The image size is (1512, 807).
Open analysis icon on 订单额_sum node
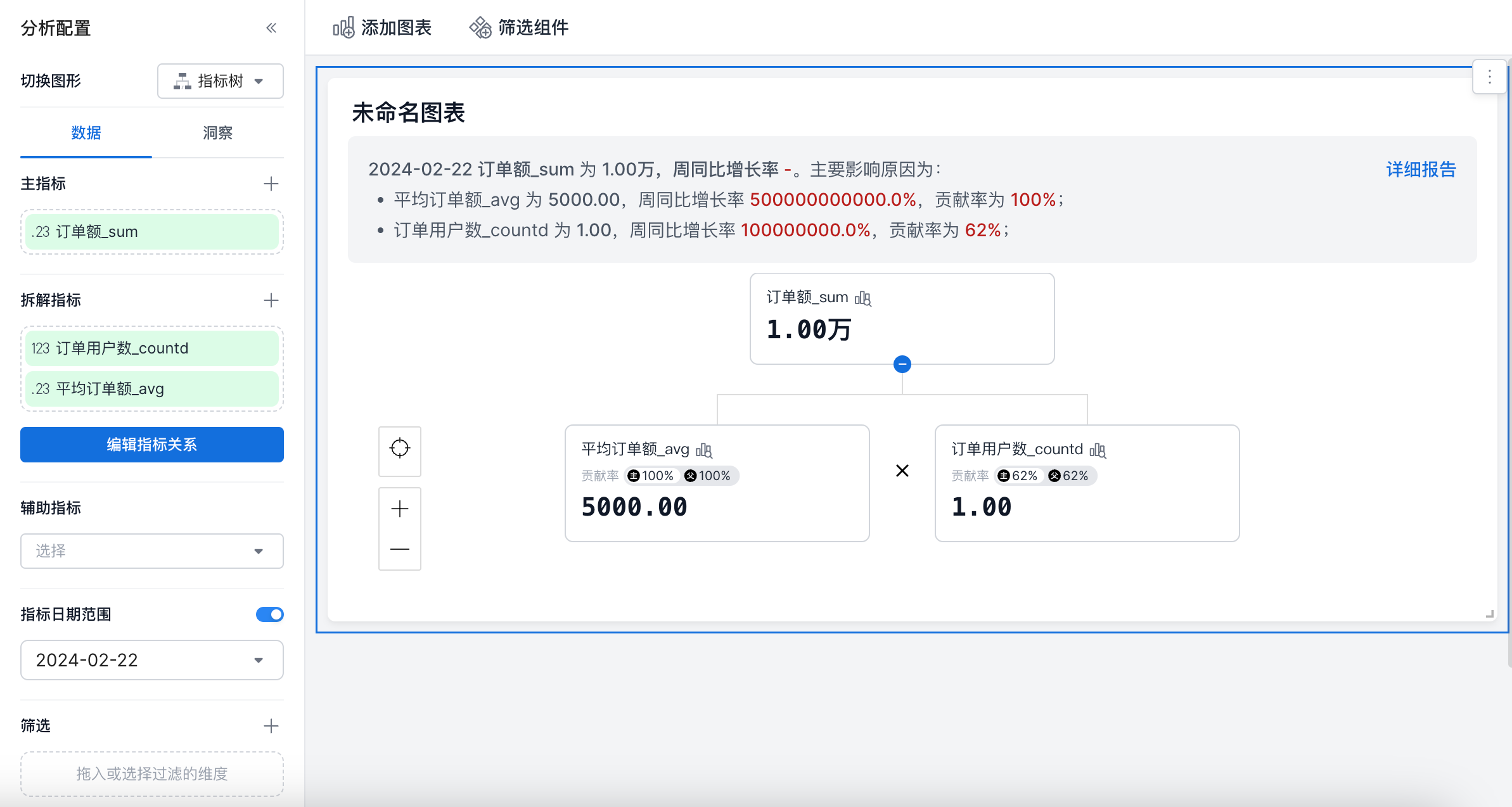863,298
